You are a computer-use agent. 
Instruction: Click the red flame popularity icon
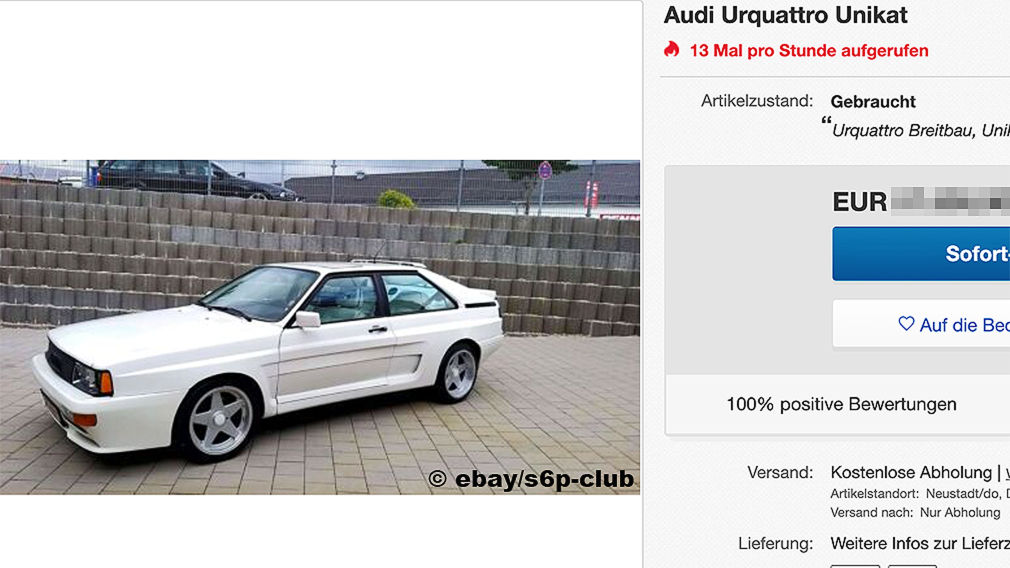(x=672, y=50)
